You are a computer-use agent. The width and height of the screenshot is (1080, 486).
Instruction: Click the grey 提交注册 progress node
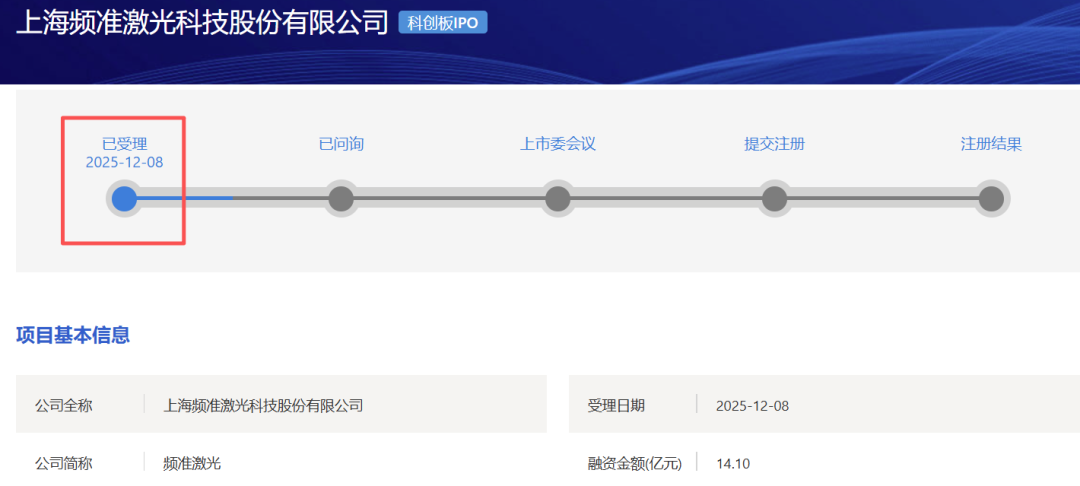click(774, 199)
